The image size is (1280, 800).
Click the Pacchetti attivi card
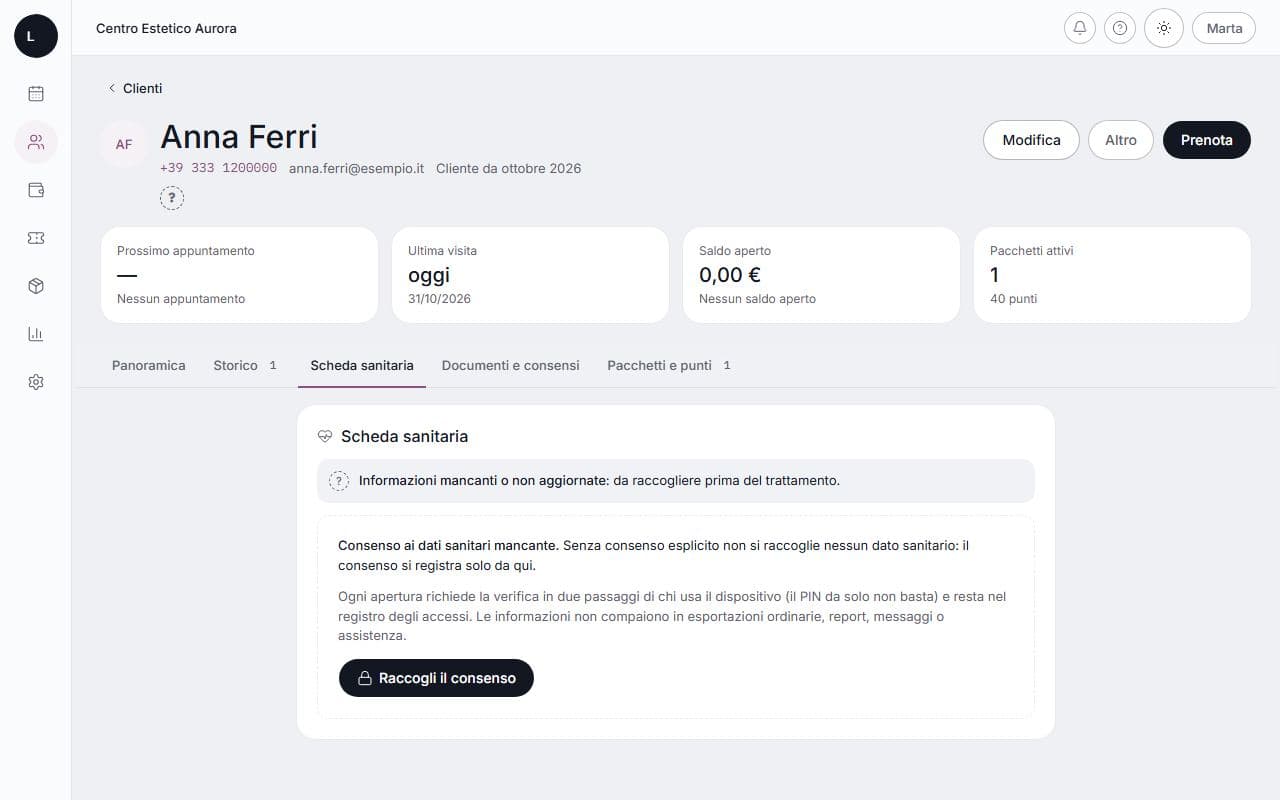point(1112,275)
